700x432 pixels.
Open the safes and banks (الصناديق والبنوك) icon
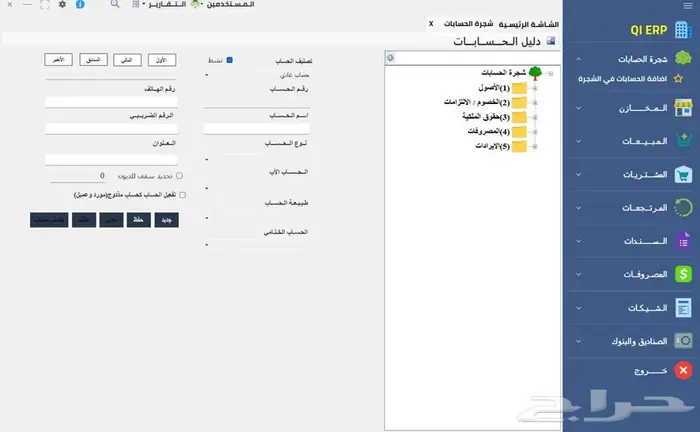point(684,340)
